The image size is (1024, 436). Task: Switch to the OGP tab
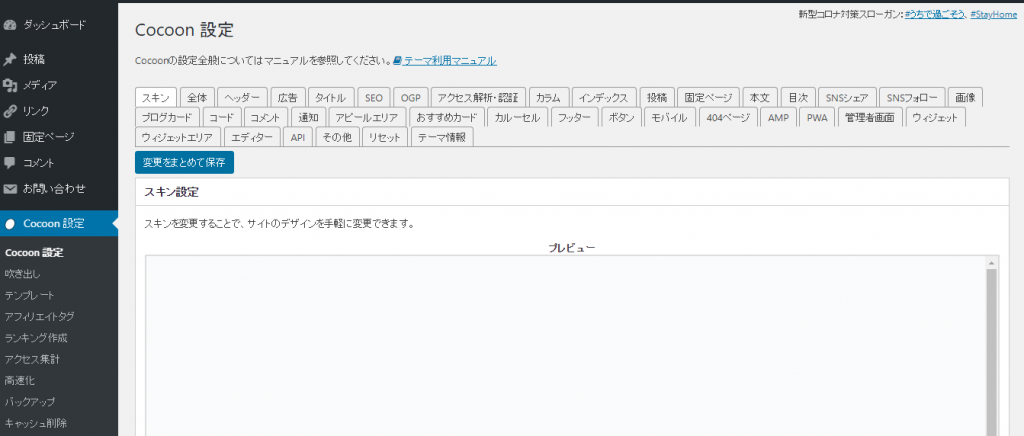(411, 98)
